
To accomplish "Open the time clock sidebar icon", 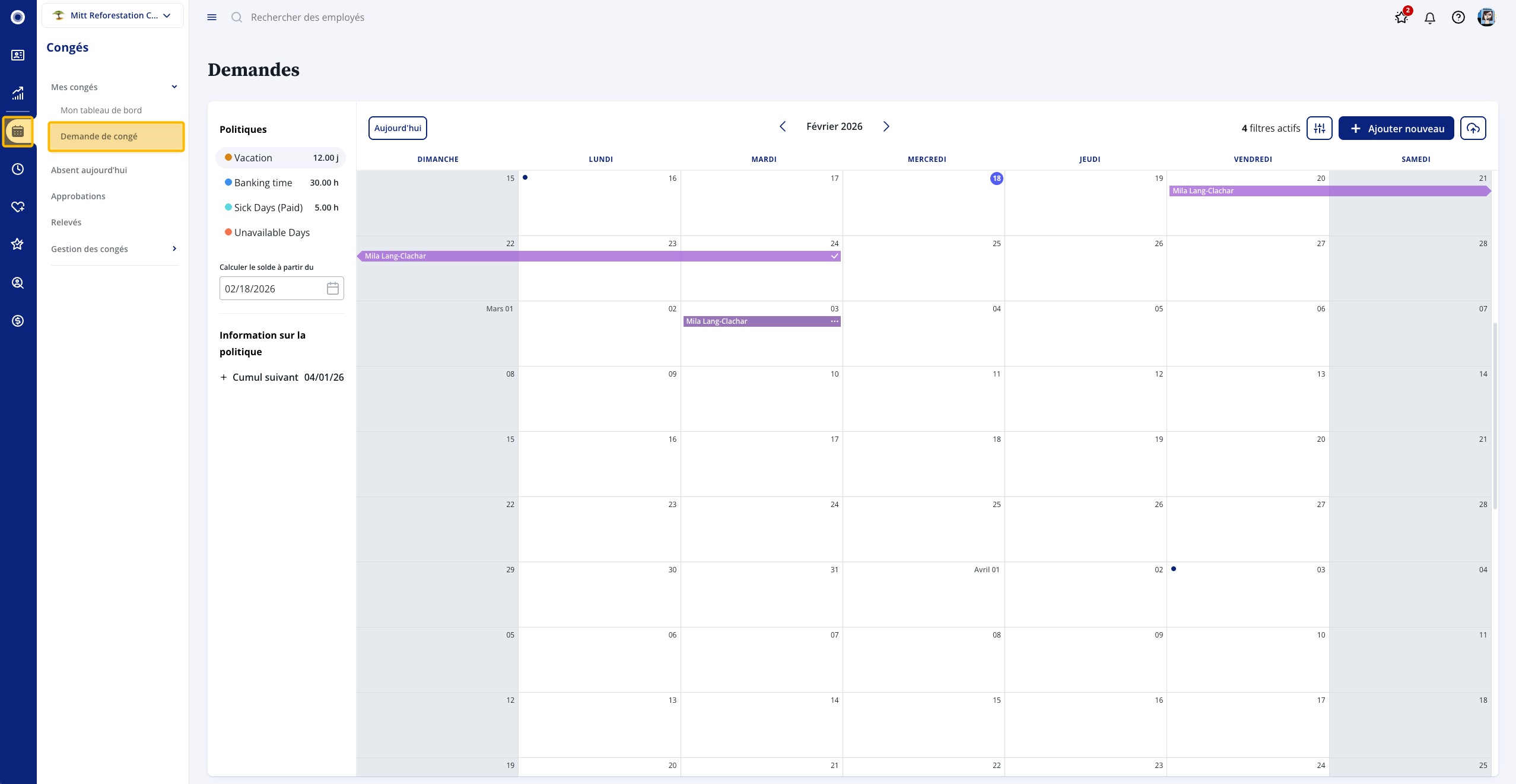I will [18, 169].
